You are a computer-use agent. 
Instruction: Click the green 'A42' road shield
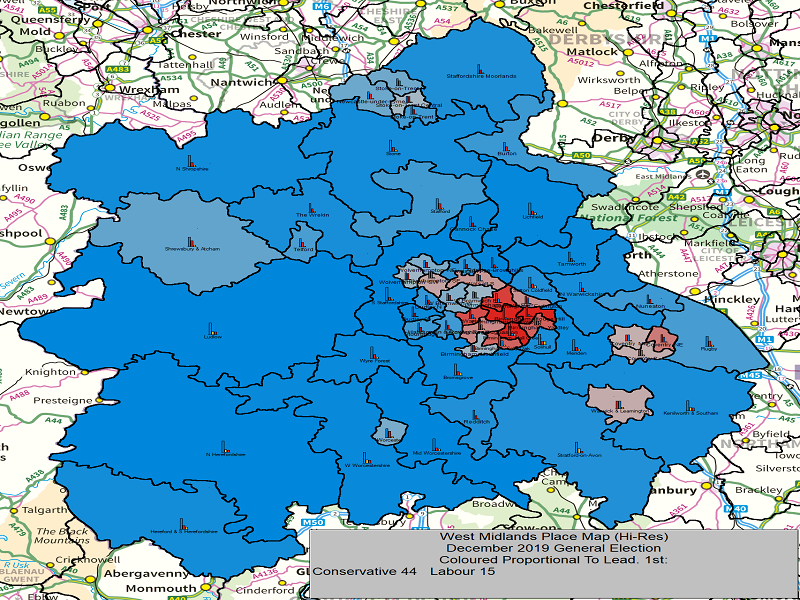(677, 197)
